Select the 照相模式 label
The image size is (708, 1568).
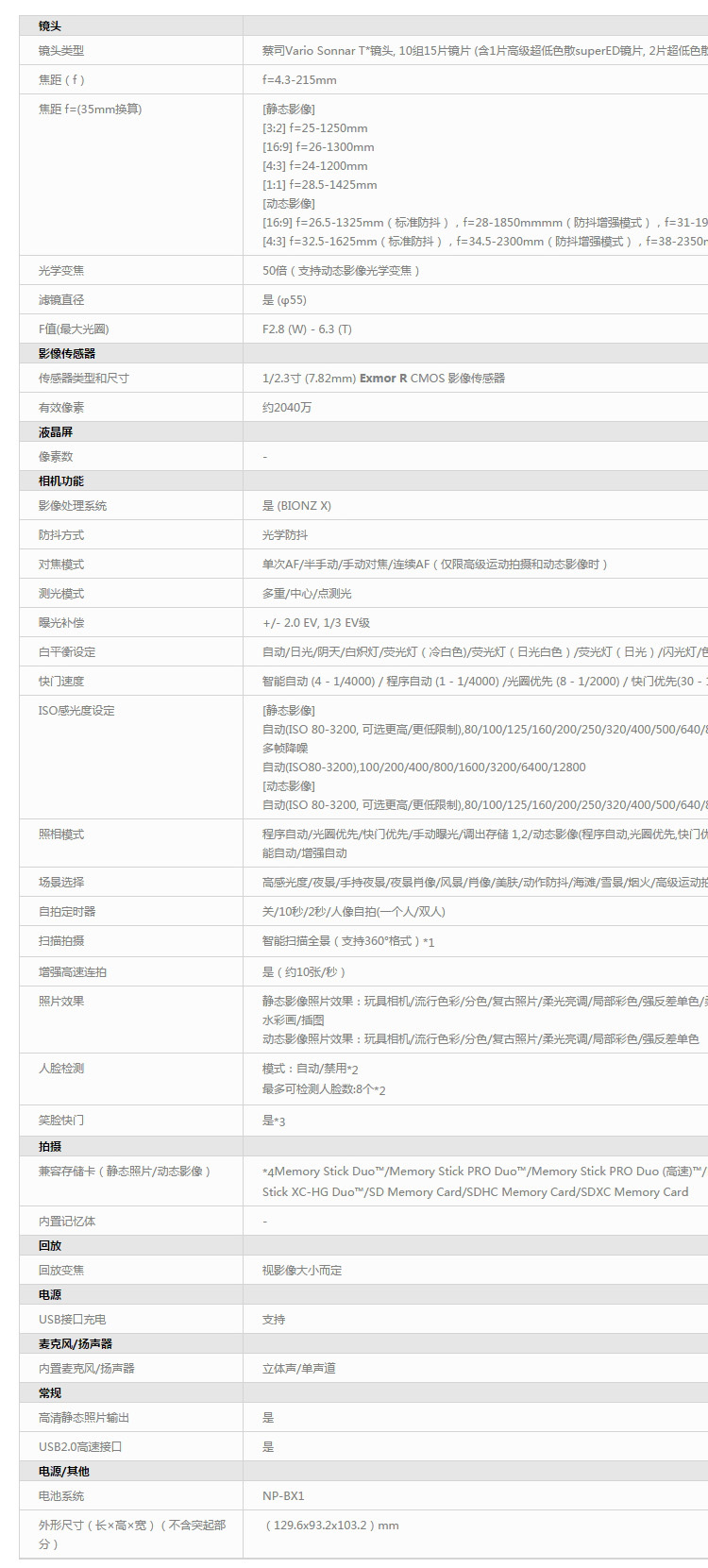pyautogui.click(x=61, y=835)
